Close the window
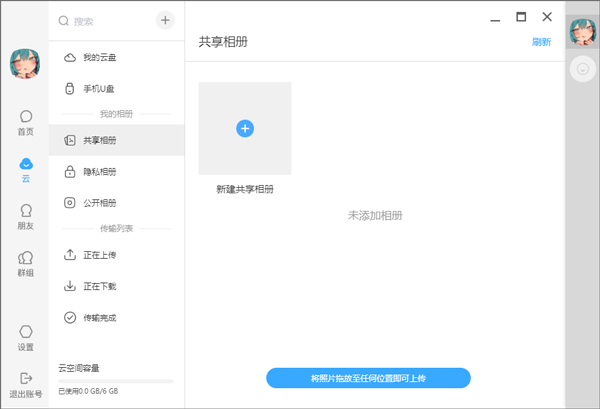 pos(547,17)
